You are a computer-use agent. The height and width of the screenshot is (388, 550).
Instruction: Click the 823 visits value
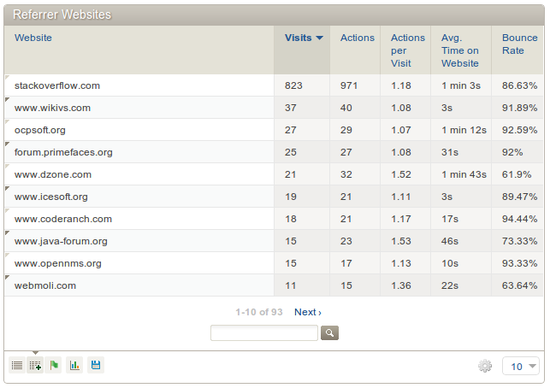point(294,86)
